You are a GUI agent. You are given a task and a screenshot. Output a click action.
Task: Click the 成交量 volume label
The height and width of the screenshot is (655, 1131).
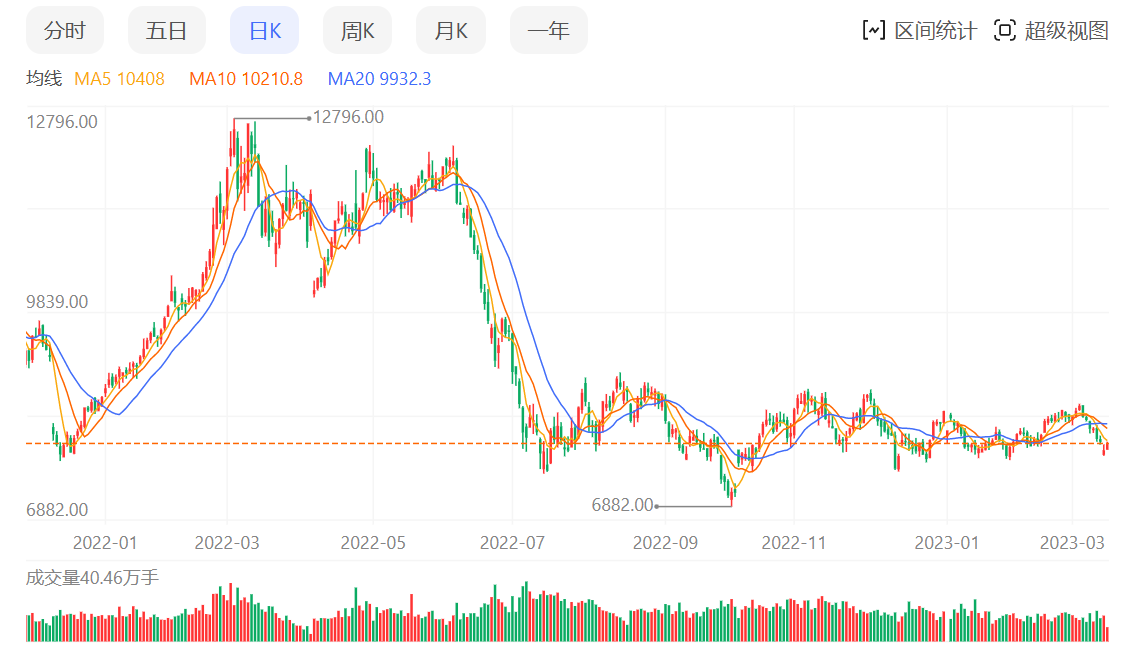pyautogui.click(x=92, y=577)
